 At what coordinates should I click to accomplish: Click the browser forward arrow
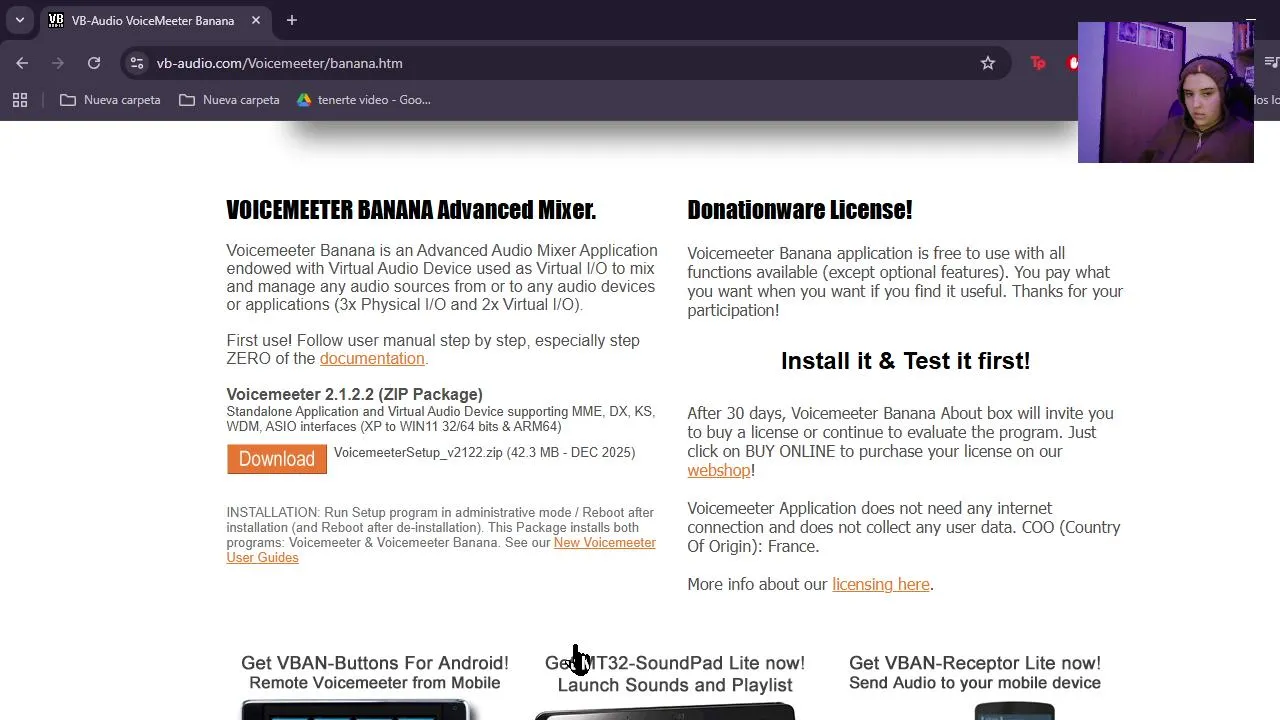coord(58,63)
